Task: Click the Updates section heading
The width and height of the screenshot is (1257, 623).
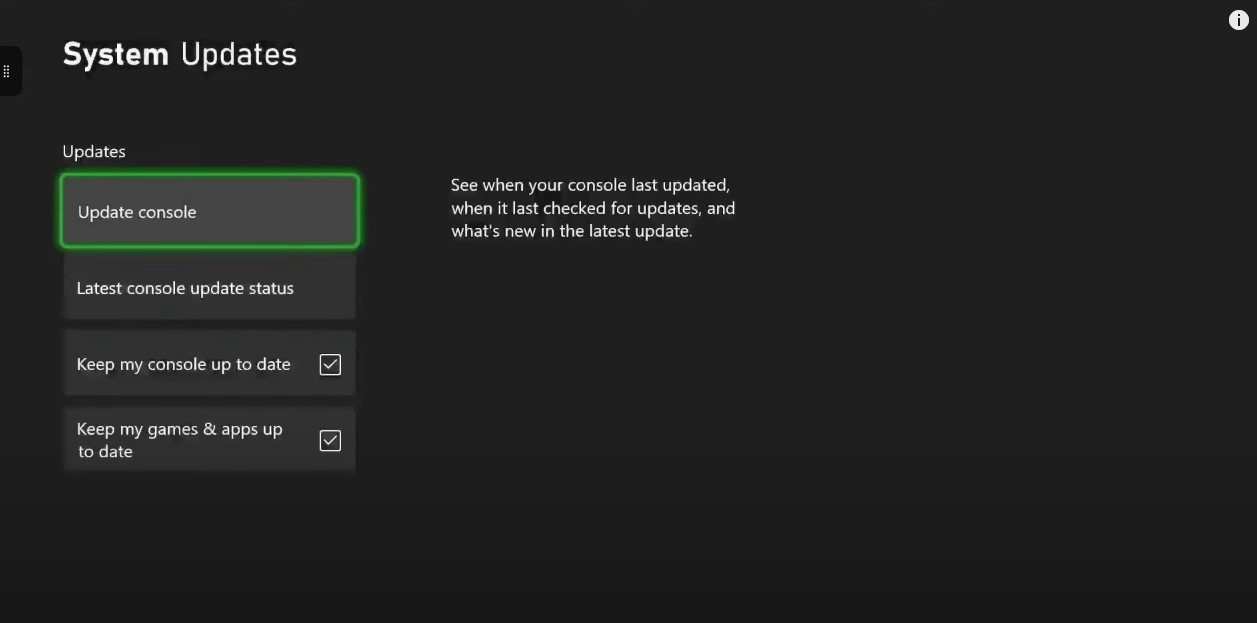Action: pos(93,151)
